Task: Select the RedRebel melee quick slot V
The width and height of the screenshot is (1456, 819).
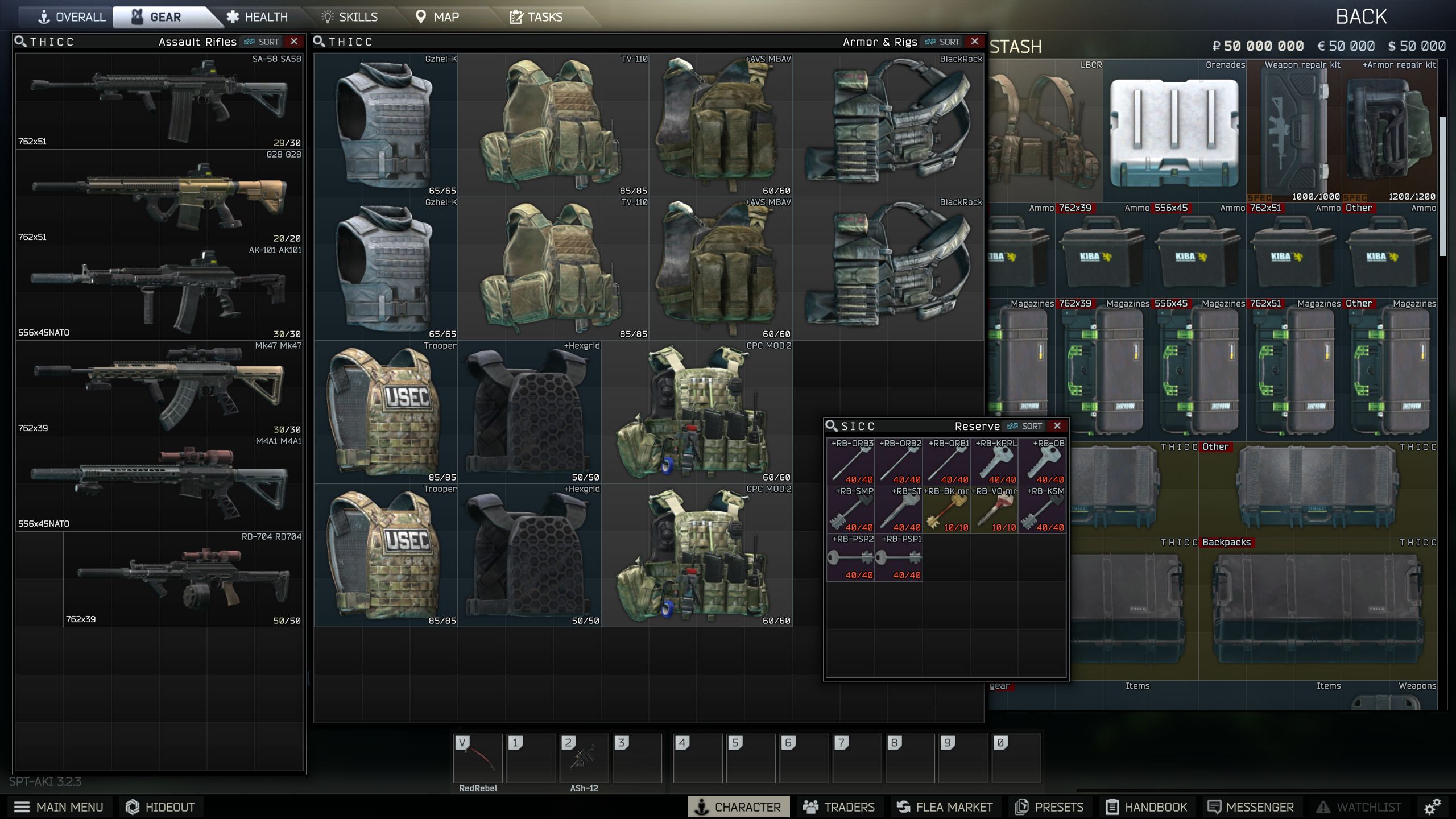Action: [x=478, y=758]
